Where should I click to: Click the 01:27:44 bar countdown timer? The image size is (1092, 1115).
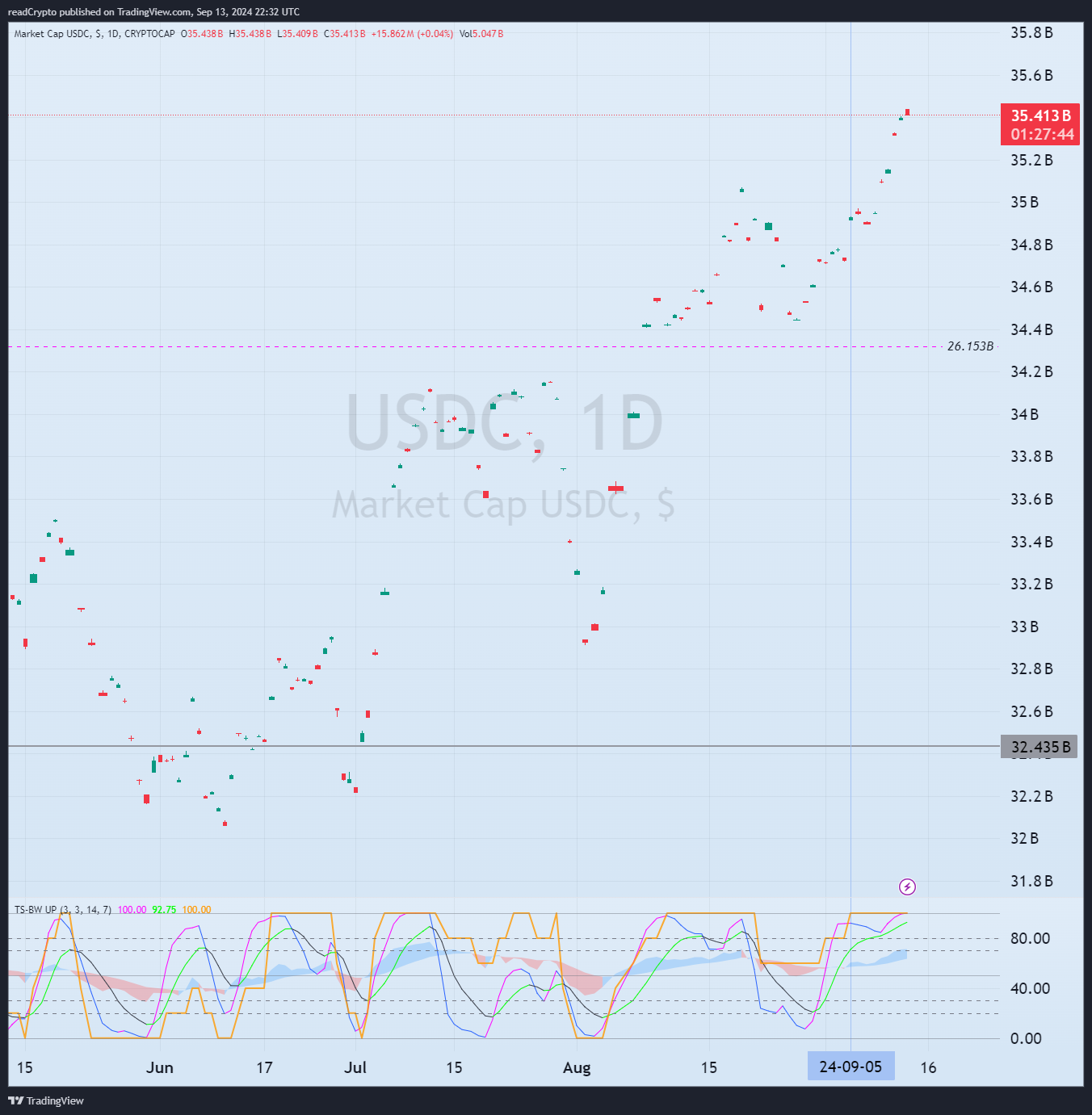coord(1042,135)
